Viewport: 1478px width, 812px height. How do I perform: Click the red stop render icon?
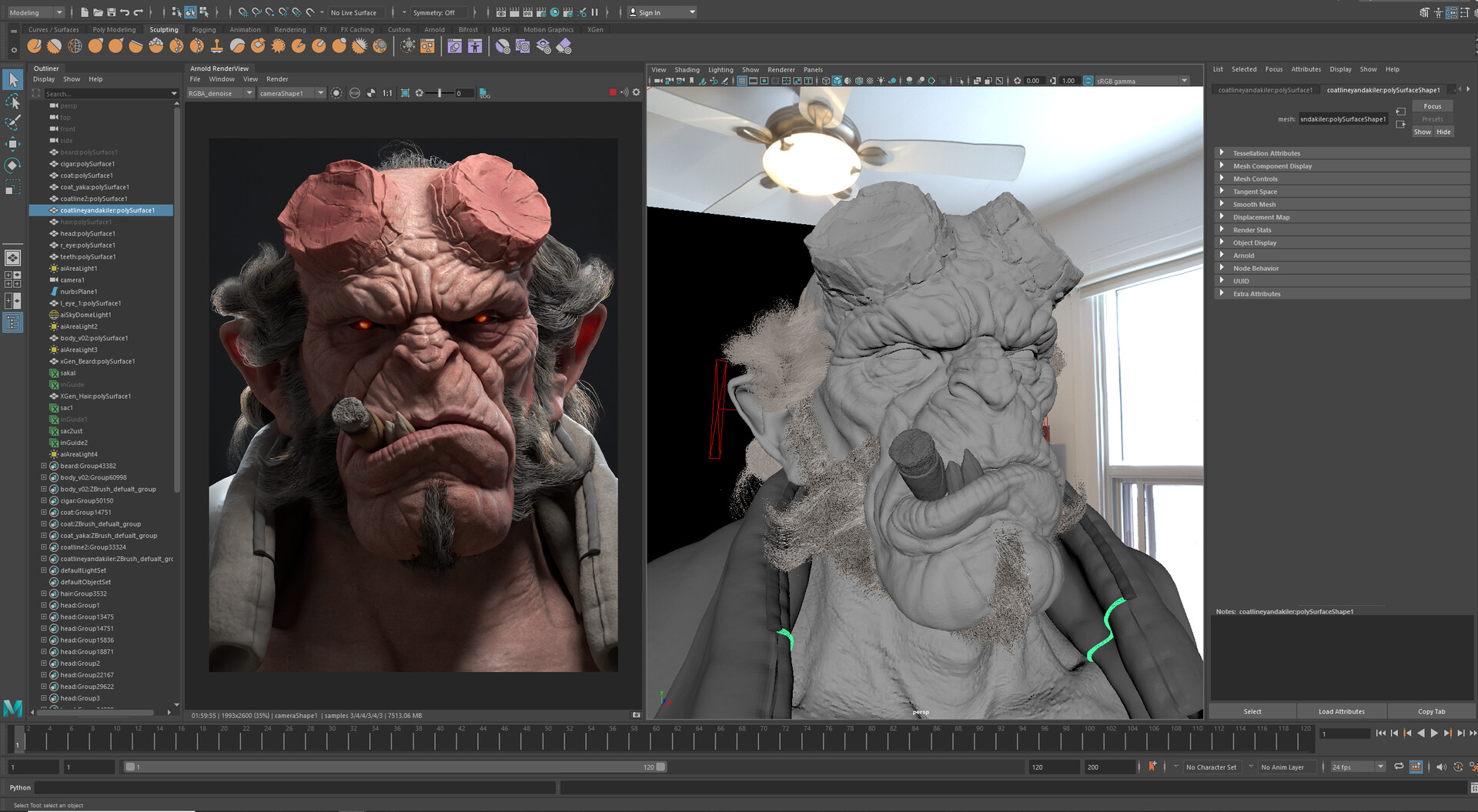[x=613, y=92]
